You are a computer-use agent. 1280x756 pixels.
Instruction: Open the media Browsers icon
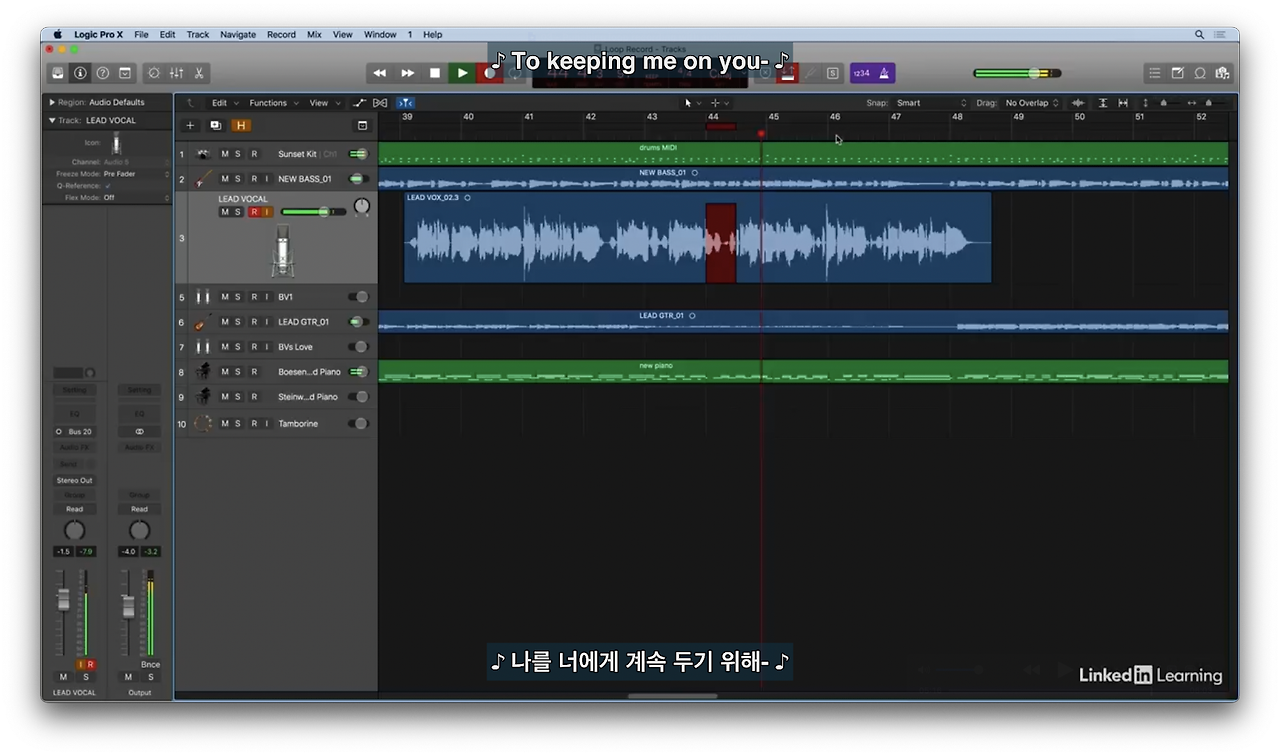[1222, 73]
